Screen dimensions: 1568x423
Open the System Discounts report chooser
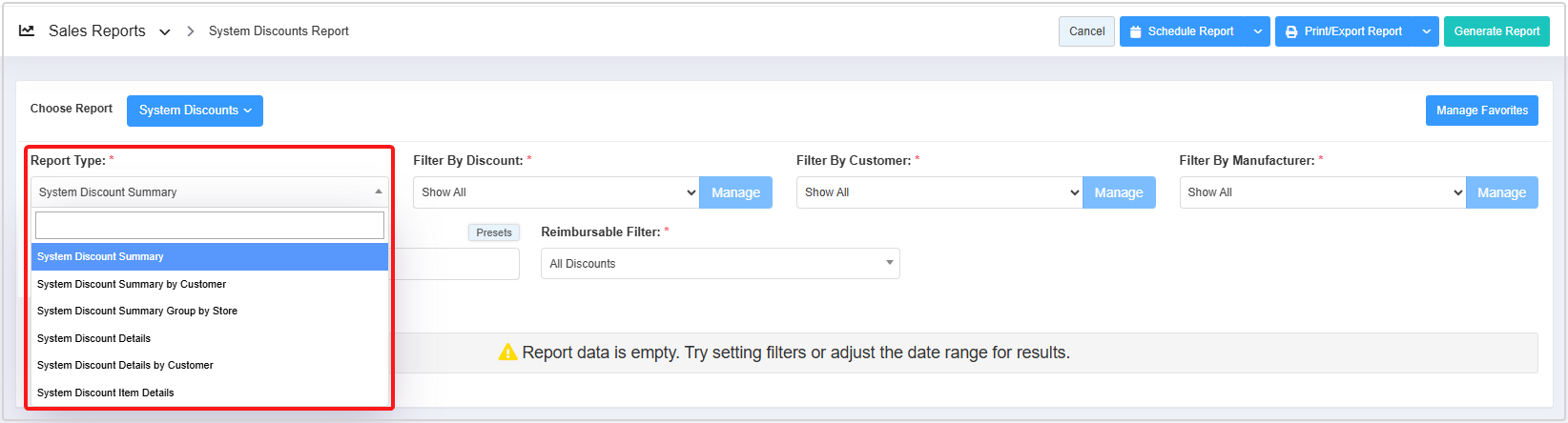(x=195, y=111)
